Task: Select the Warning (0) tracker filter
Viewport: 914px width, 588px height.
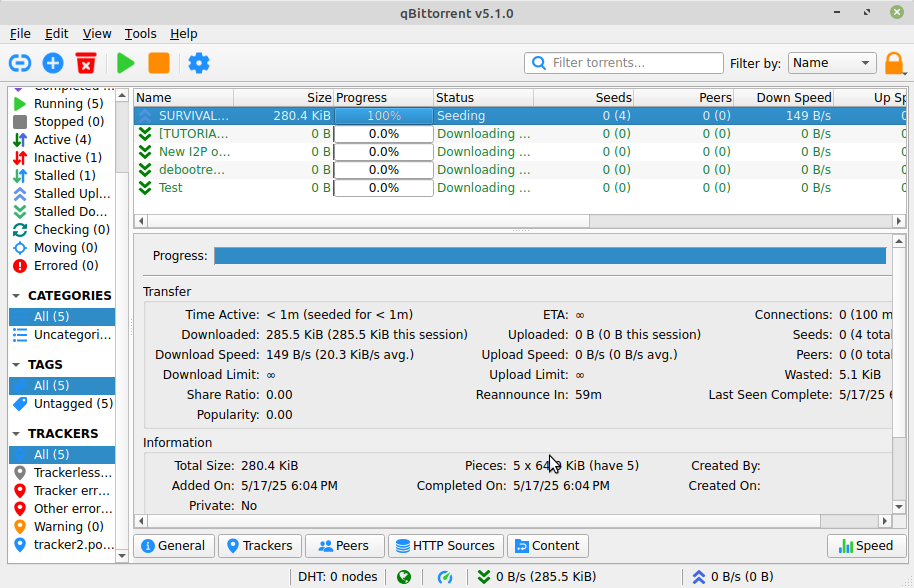Action: pyautogui.click(x=62, y=527)
